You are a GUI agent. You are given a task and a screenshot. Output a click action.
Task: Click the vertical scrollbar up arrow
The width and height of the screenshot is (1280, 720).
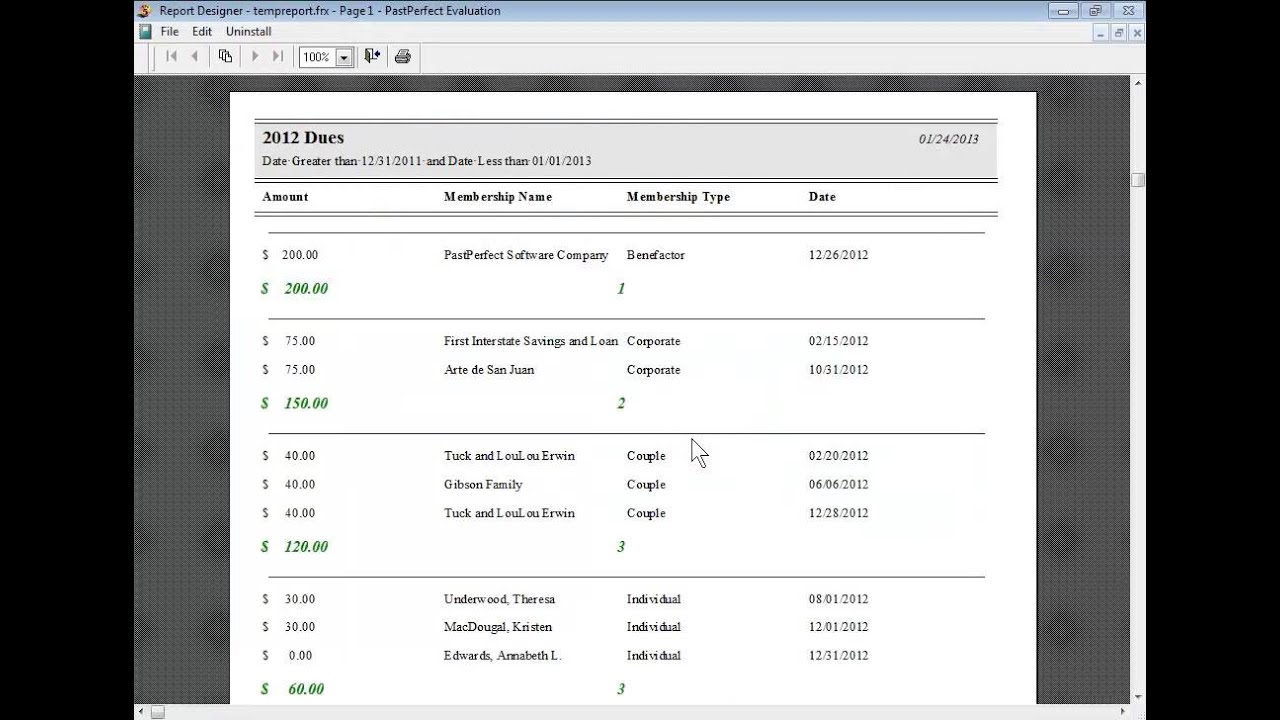tap(1138, 84)
